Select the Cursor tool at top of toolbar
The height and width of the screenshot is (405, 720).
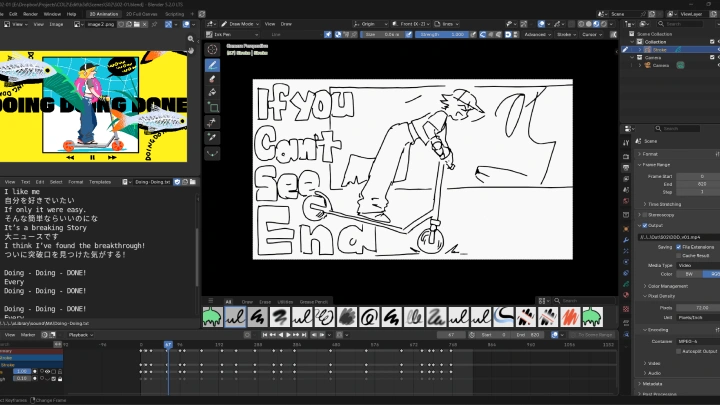(x=212, y=50)
